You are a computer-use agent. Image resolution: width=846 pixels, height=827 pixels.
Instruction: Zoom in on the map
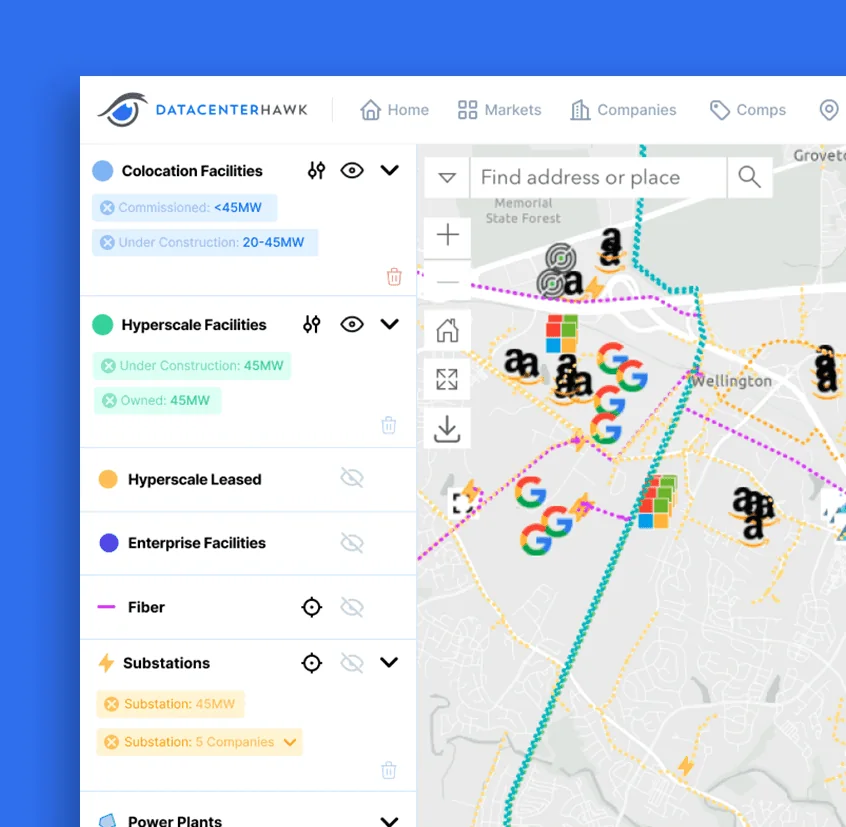point(447,235)
